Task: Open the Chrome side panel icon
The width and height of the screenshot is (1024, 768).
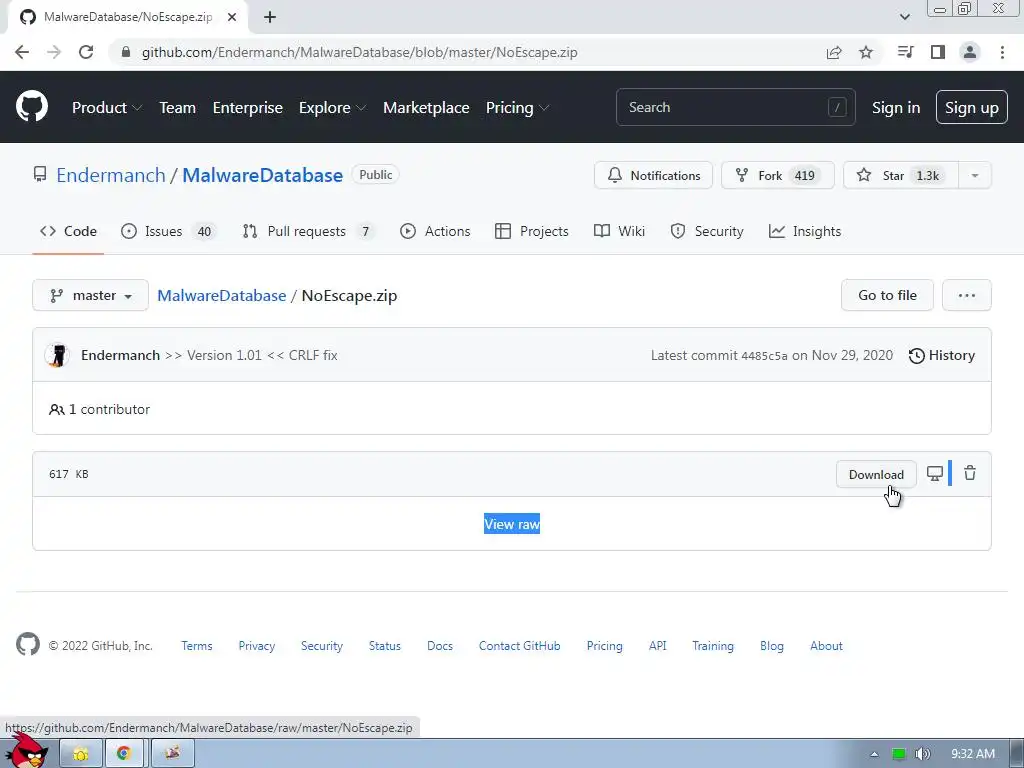Action: coord(938,52)
